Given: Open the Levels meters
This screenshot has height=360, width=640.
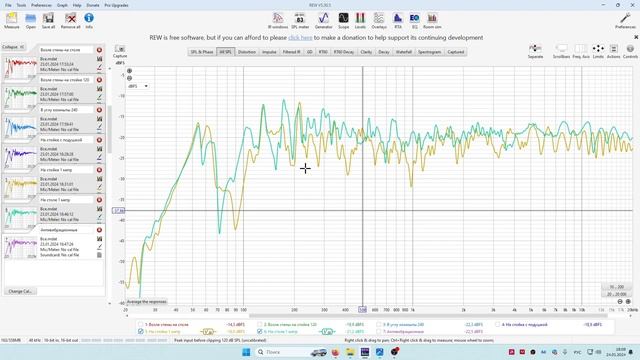Looking at the screenshot, I should coord(360,20).
